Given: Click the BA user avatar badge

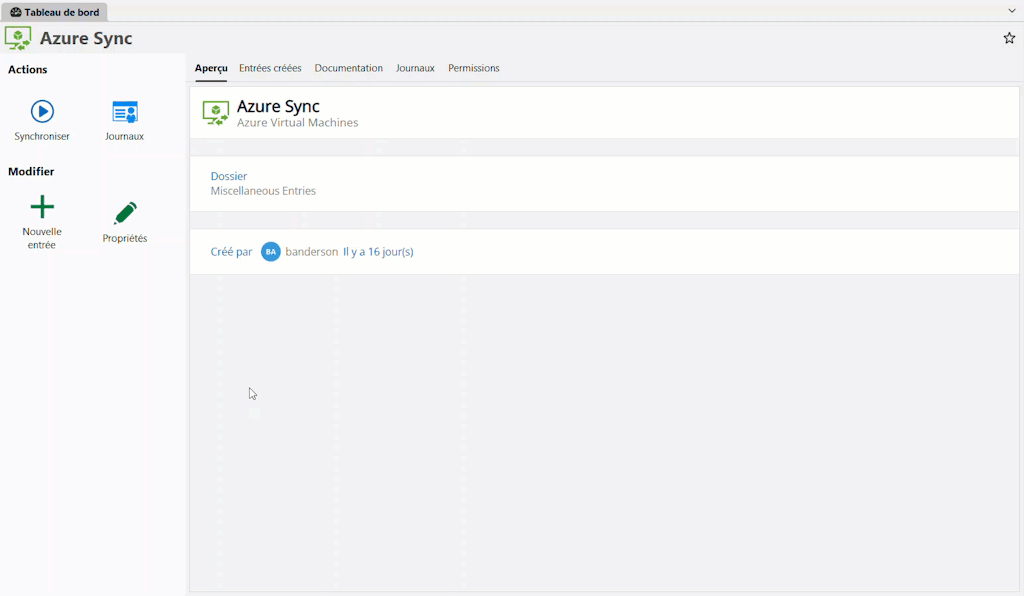Looking at the screenshot, I should tap(270, 252).
